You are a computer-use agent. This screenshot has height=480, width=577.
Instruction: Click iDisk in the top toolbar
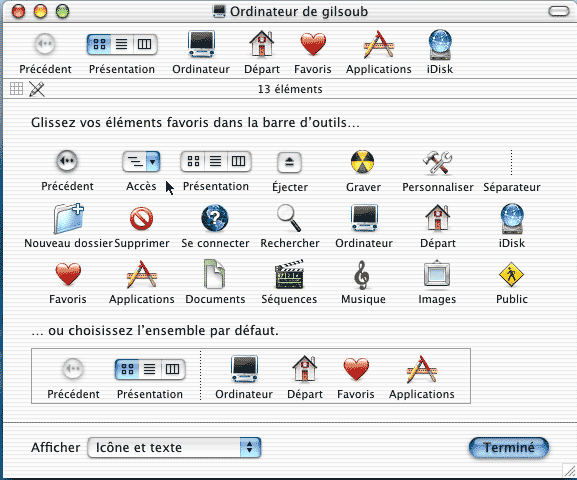point(440,52)
